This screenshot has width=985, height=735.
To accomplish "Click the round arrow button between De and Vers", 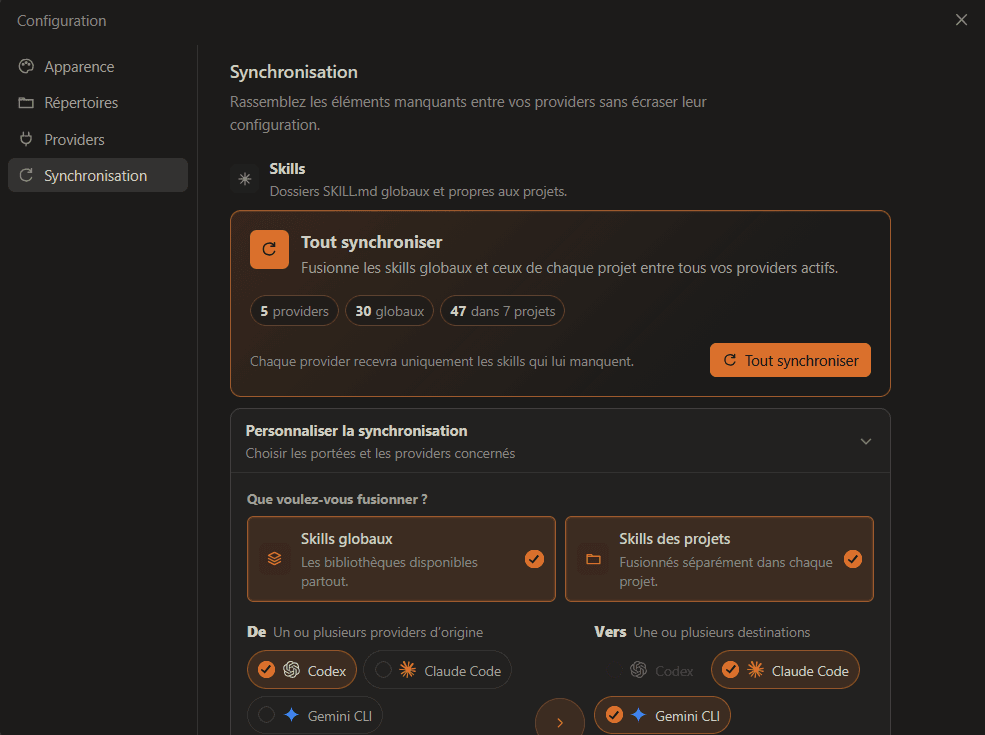I will coord(560,717).
